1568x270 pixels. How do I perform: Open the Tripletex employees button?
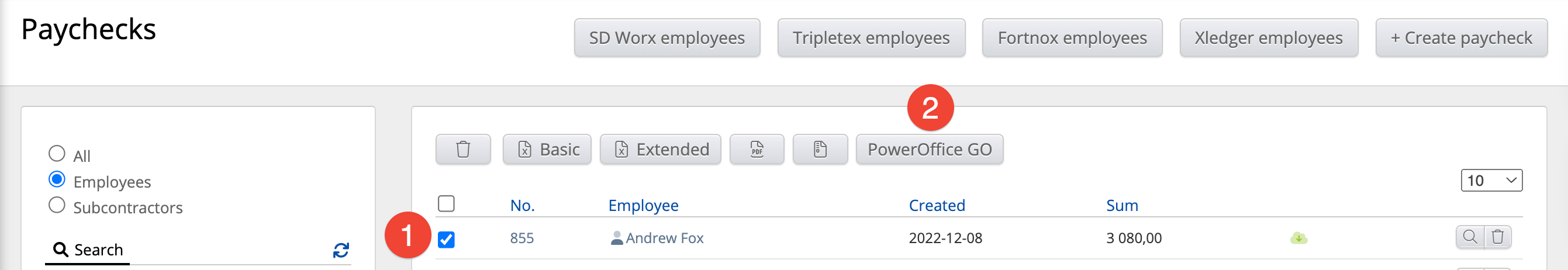[x=871, y=38]
